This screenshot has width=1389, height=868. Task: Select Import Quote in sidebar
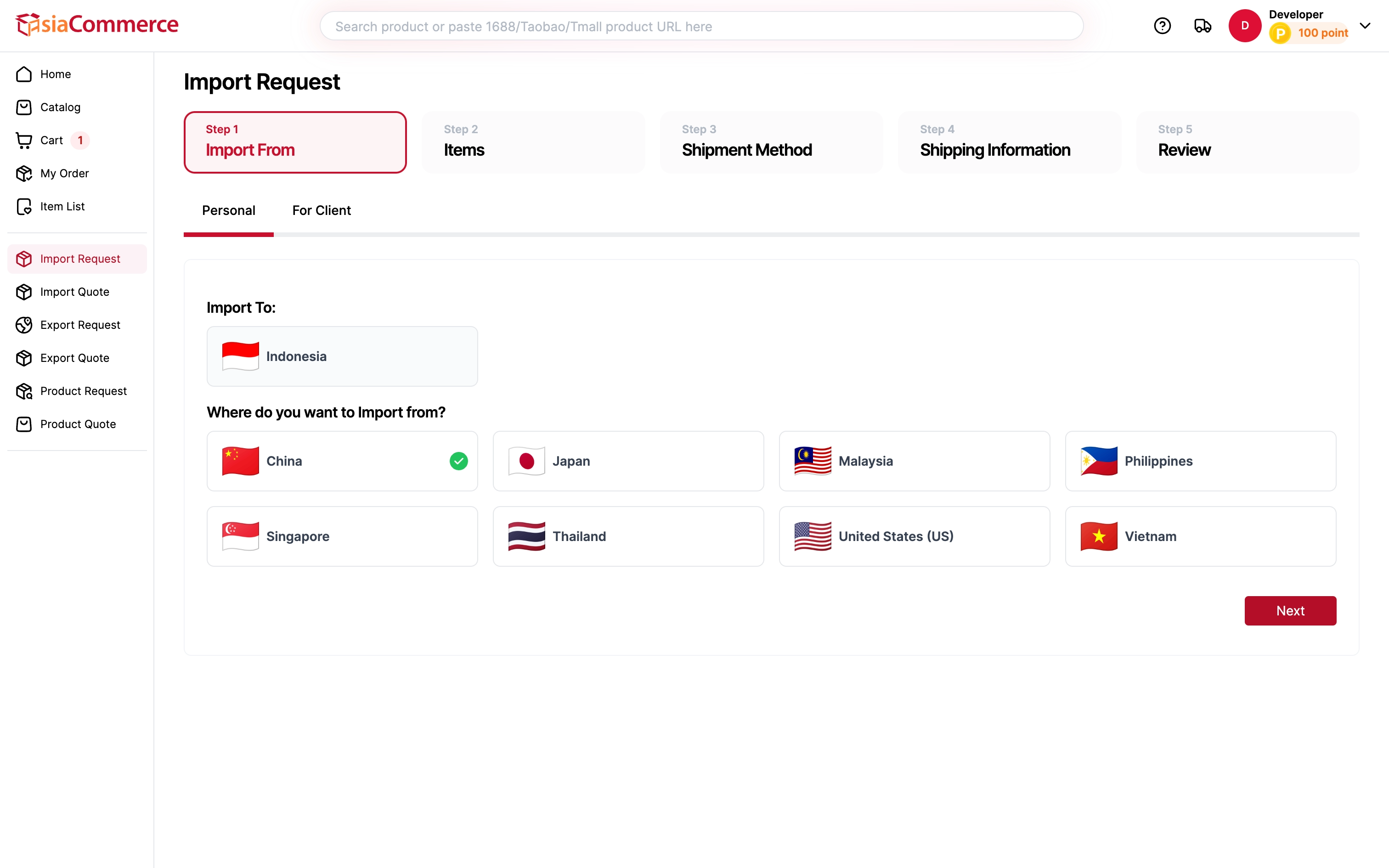point(77,292)
